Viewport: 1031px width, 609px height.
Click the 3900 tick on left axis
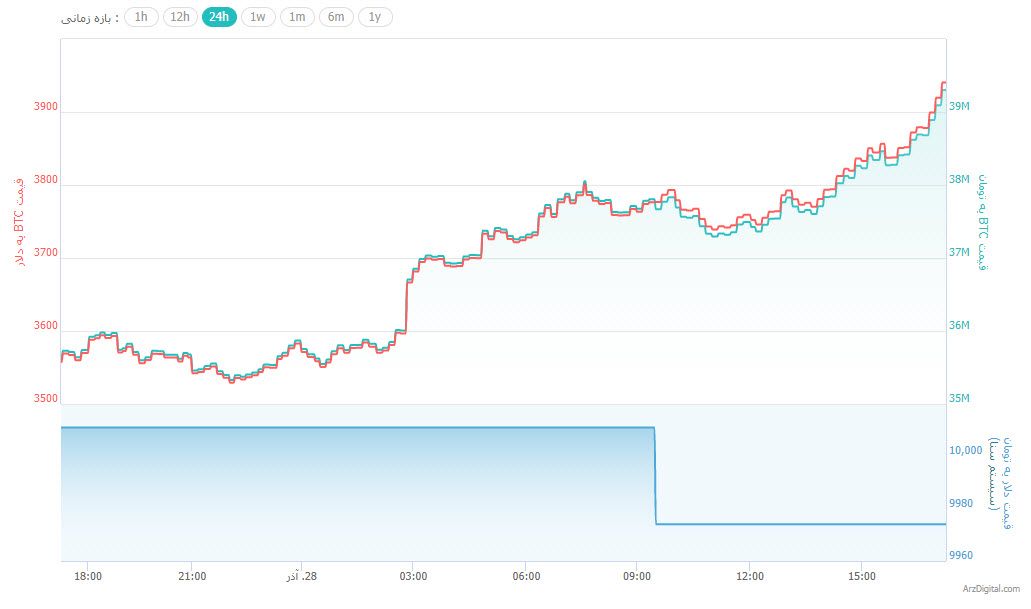(x=46, y=107)
